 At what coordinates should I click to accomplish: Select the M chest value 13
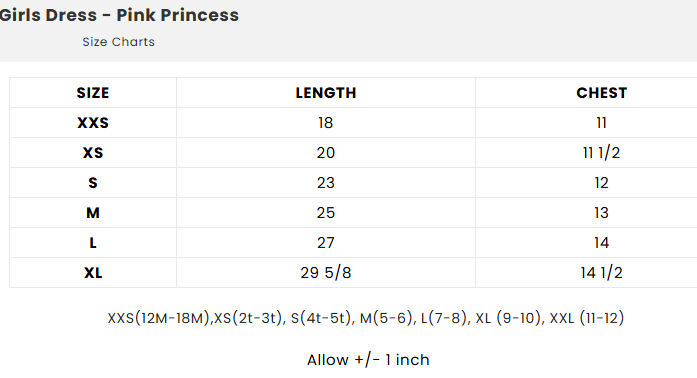601,213
